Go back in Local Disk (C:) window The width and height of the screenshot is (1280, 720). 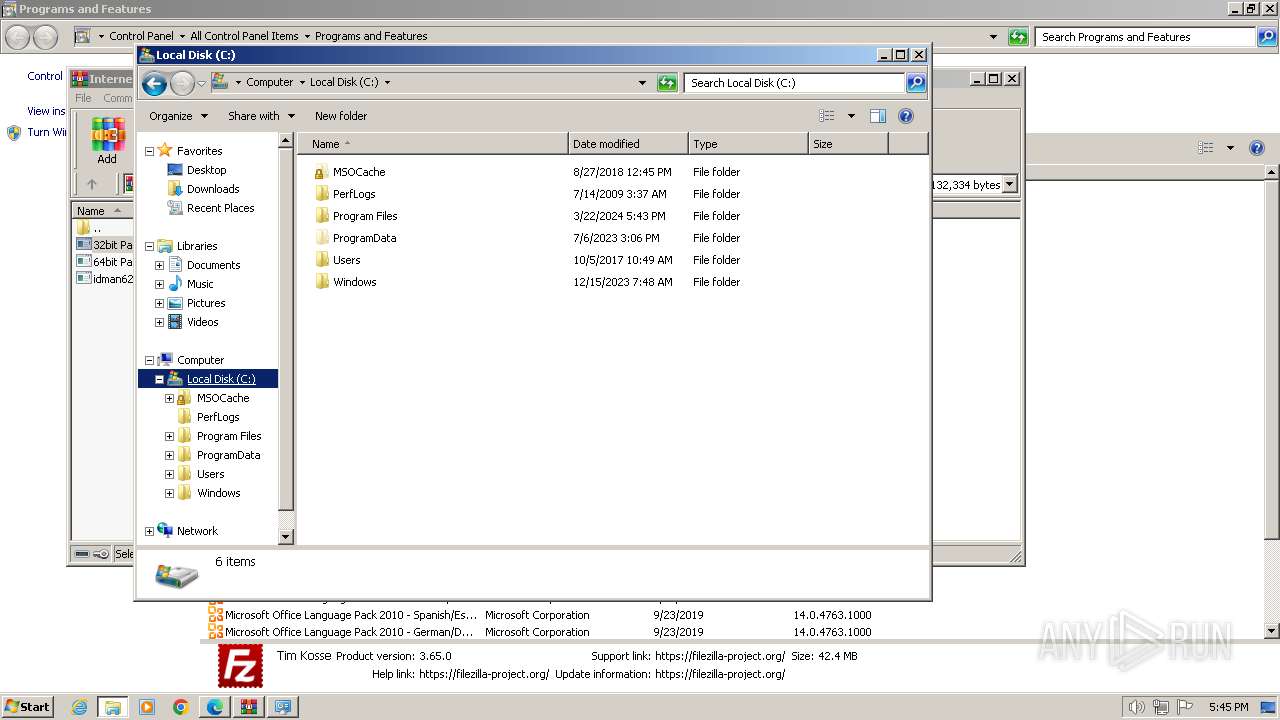point(154,83)
